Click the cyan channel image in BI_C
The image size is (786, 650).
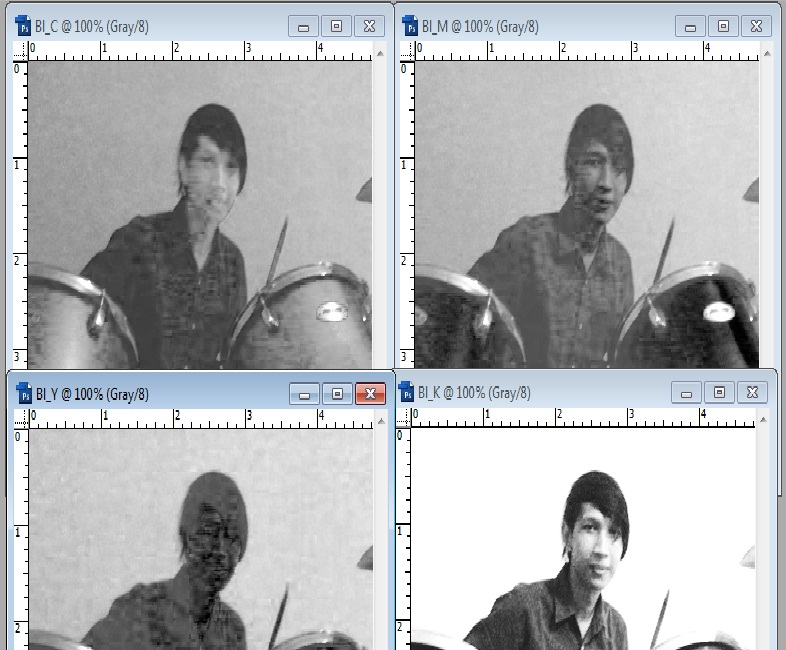coord(200,214)
